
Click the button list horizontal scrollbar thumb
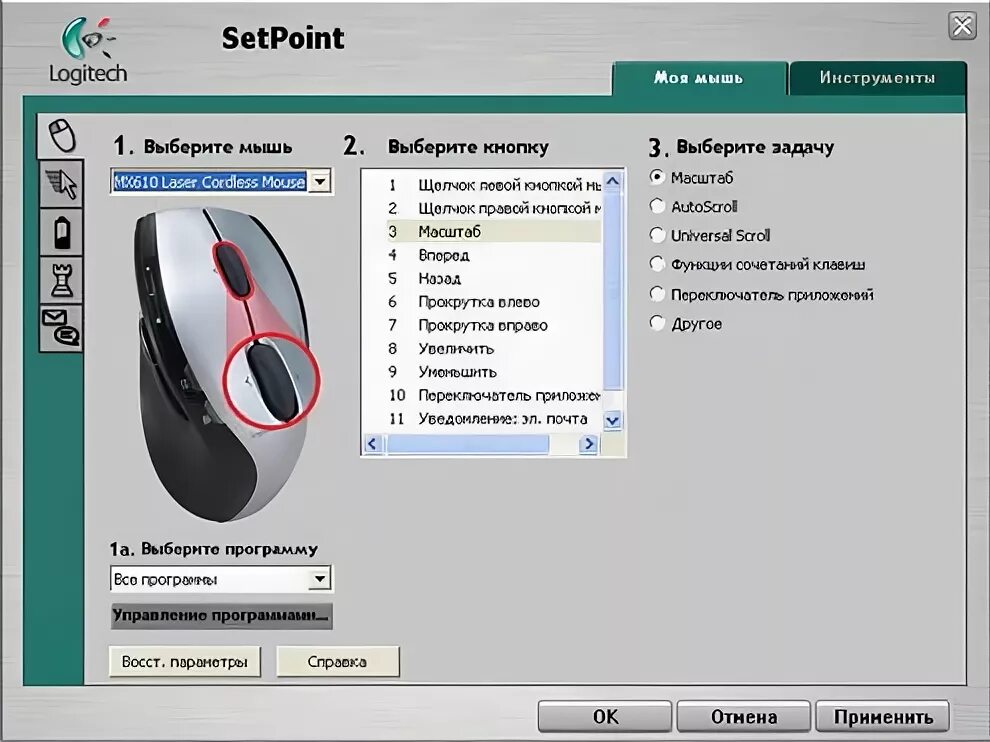[467, 444]
